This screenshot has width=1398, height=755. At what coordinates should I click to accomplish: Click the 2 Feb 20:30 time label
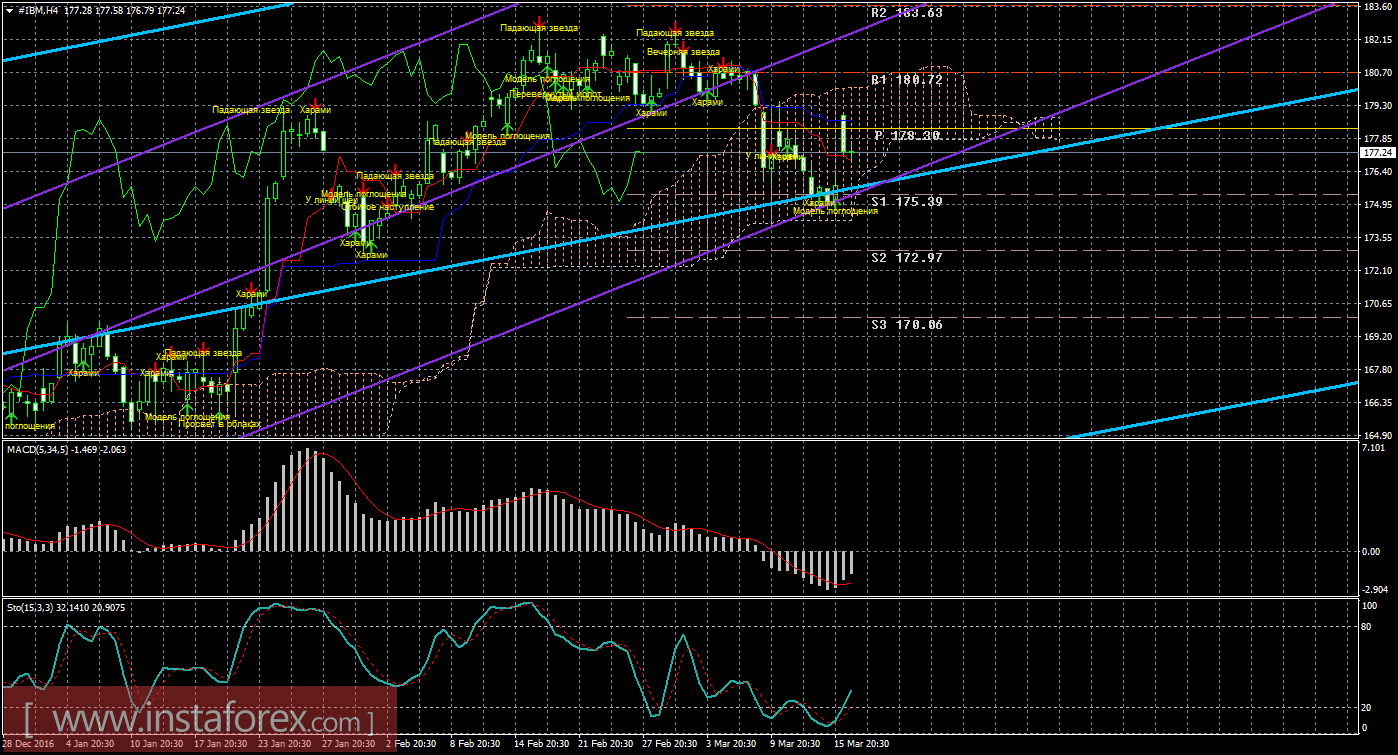coord(412,745)
